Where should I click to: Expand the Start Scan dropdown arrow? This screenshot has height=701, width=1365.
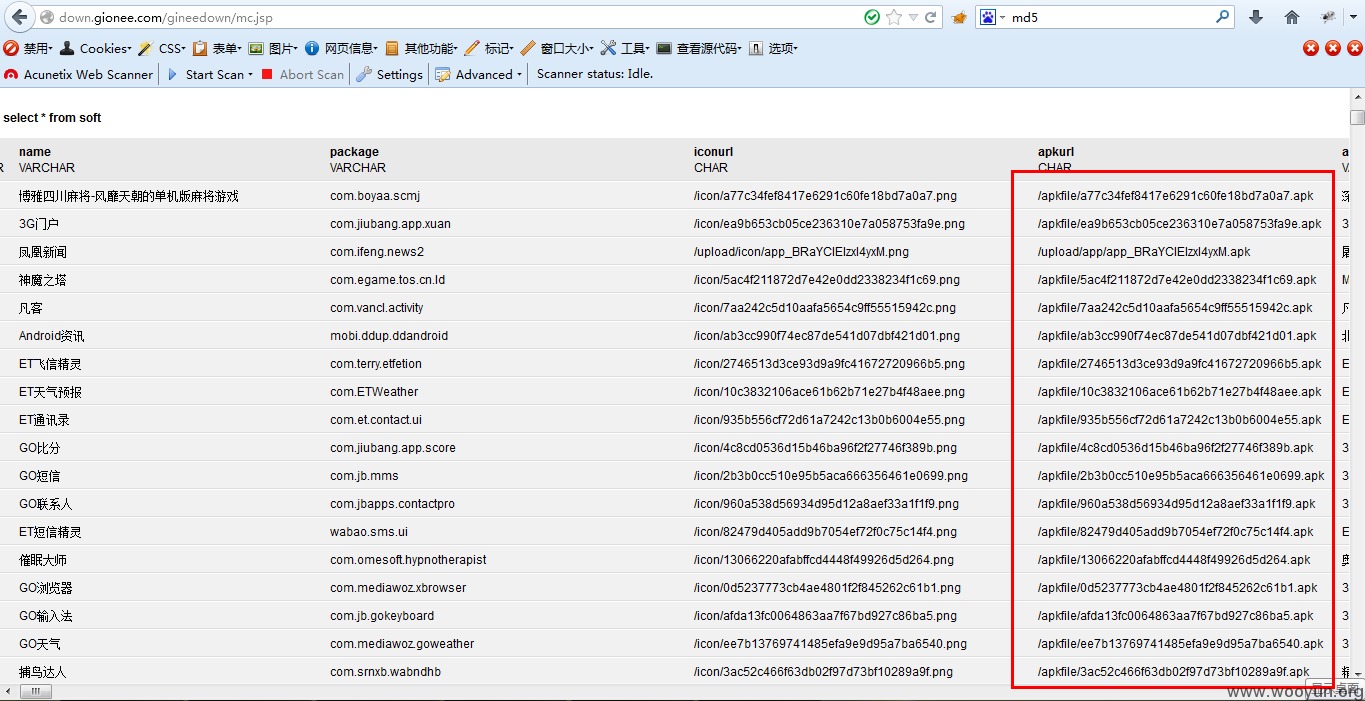pos(250,75)
